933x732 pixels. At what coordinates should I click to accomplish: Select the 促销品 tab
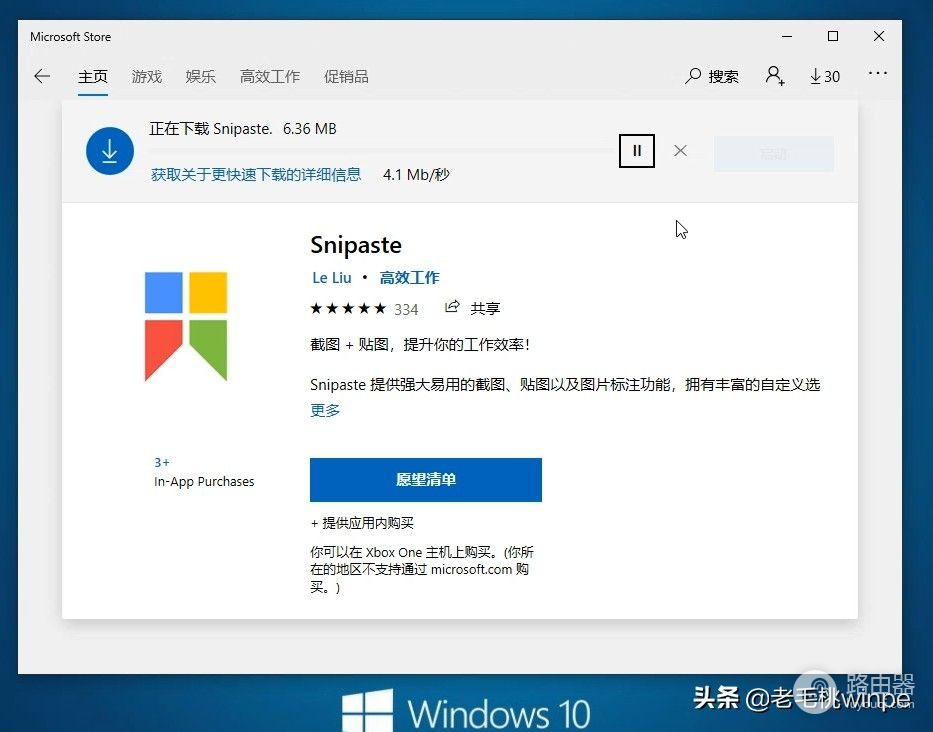point(346,77)
